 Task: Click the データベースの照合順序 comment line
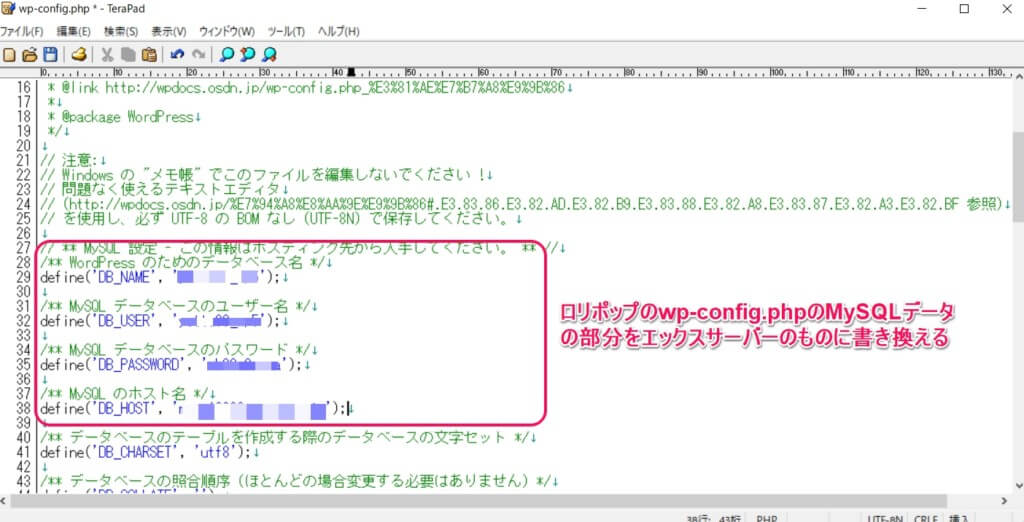tap(299, 481)
